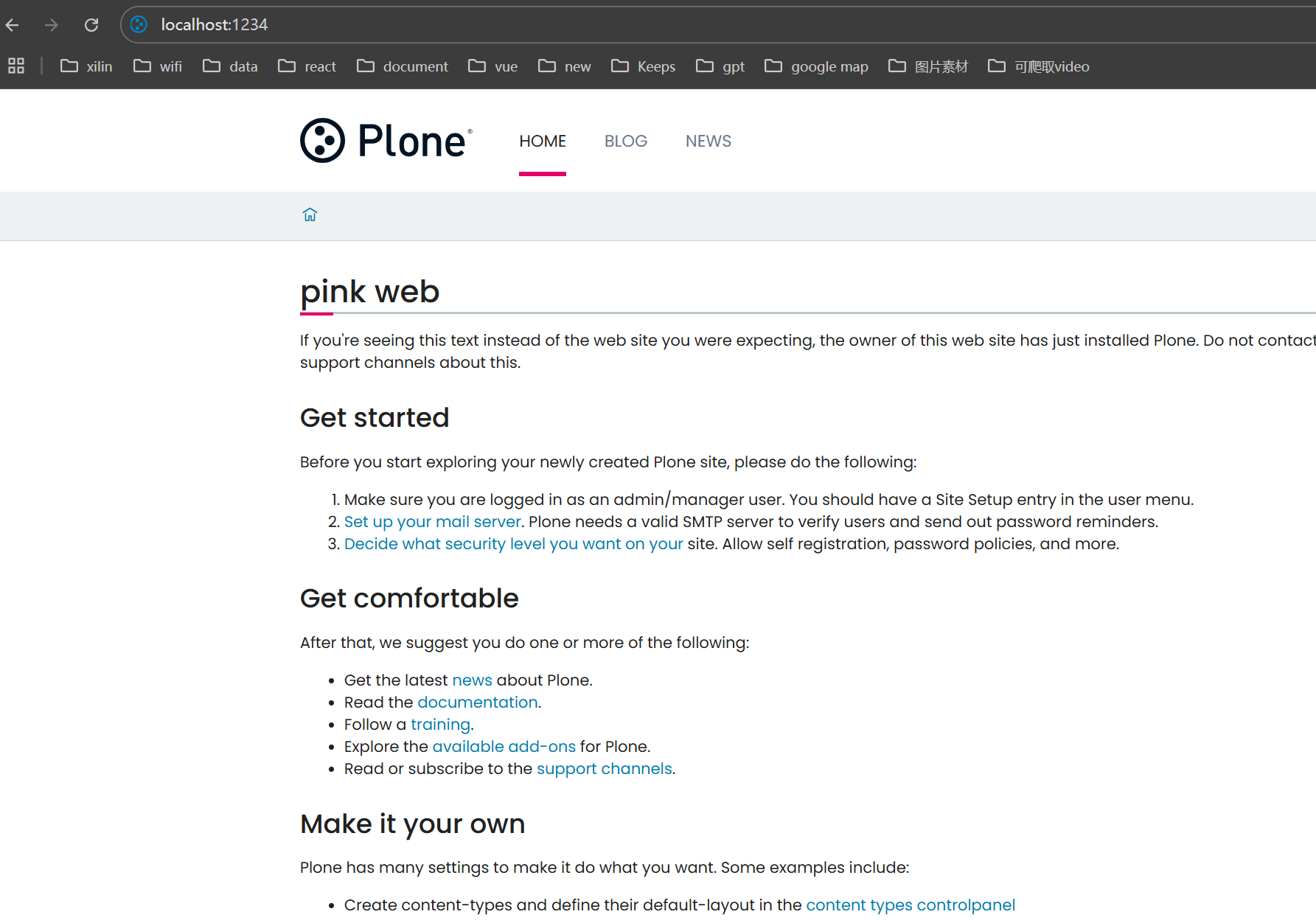Click the Plone logo

click(386, 140)
